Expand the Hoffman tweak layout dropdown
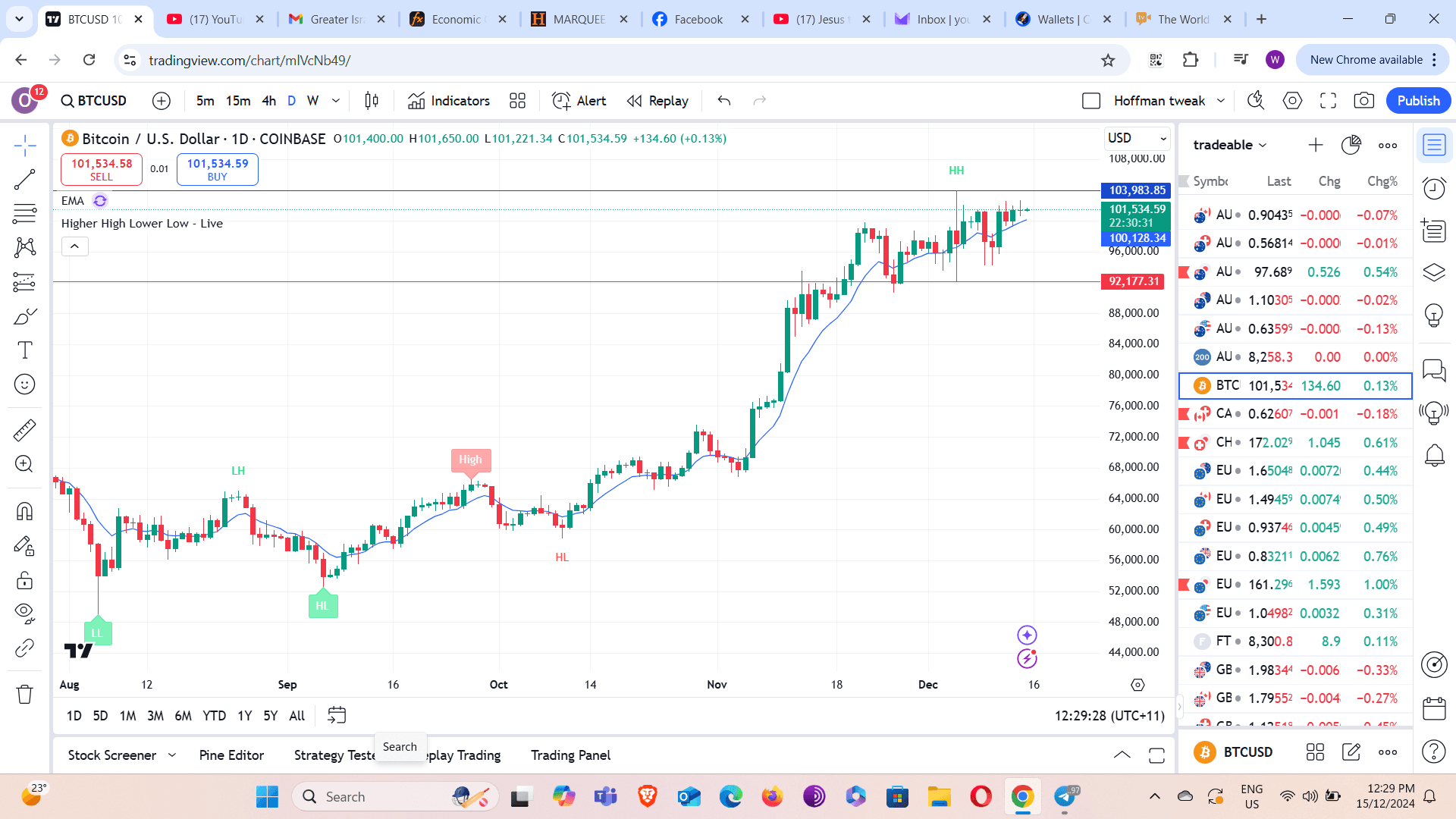Image resolution: width=1456 pixels, height=819 pixels. tap(1221, 101)
